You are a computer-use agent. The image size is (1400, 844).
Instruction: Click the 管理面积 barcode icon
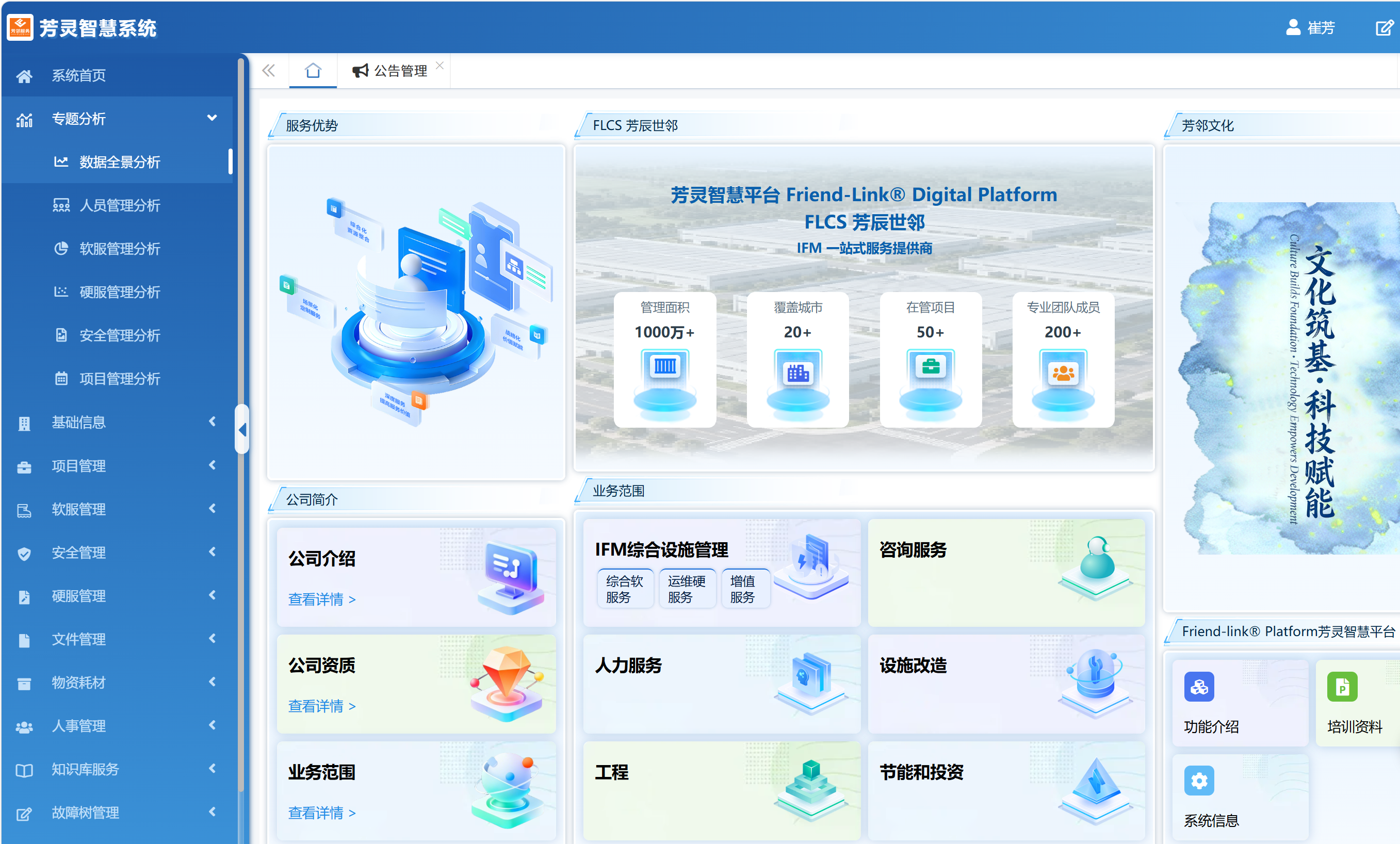click(x=665, y=366)
